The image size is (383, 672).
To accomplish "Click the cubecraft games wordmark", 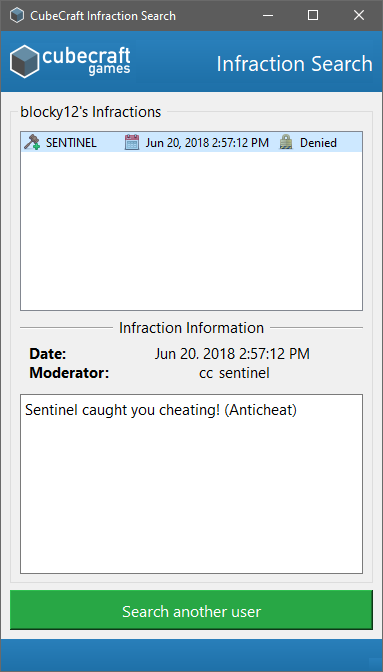I will pyautogui.click(x=86, y=61).
